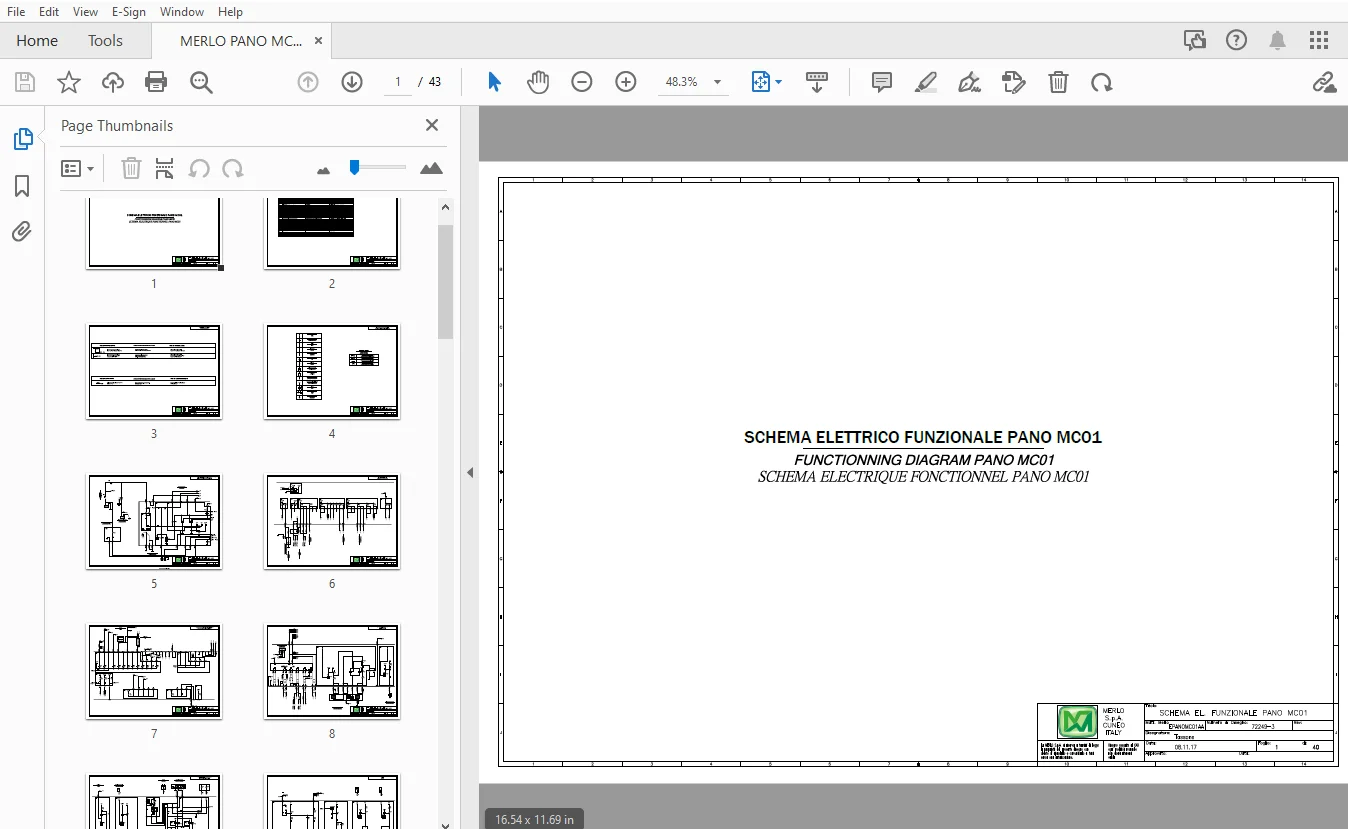Image resolution: width=1348 pixels, height=829 pixels.
Task: Switch to the Home tab
Action: tap(37, 41)
